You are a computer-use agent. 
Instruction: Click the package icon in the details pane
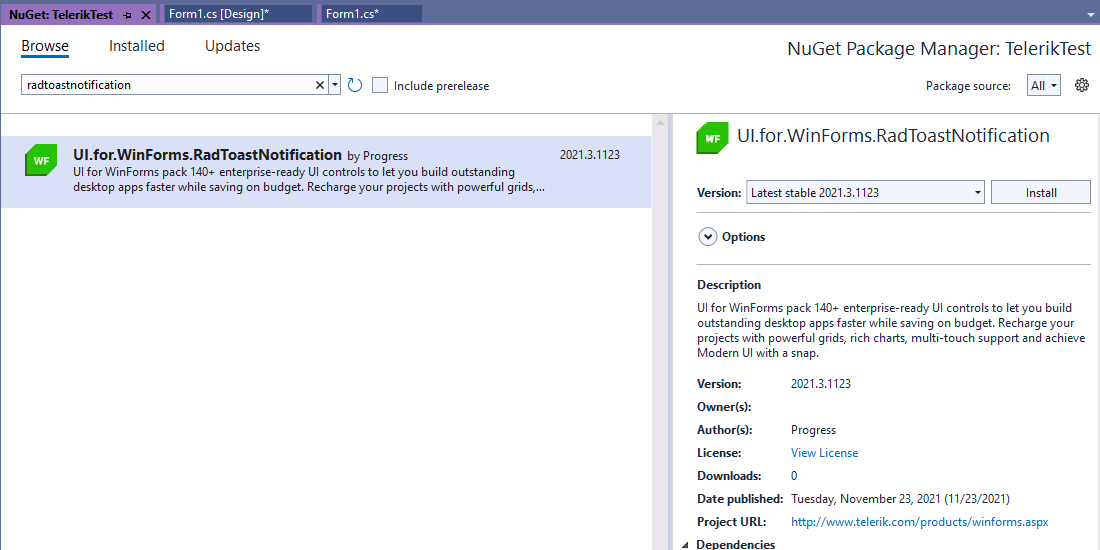(x=712, y=138)
